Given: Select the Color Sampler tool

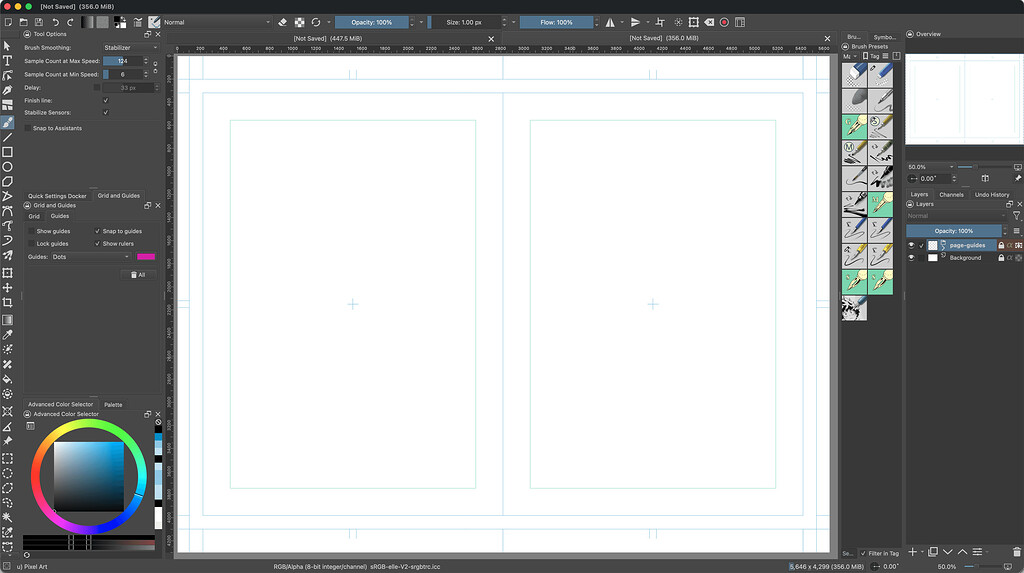Looking at the screenshot, I should (x=7, y=335).
